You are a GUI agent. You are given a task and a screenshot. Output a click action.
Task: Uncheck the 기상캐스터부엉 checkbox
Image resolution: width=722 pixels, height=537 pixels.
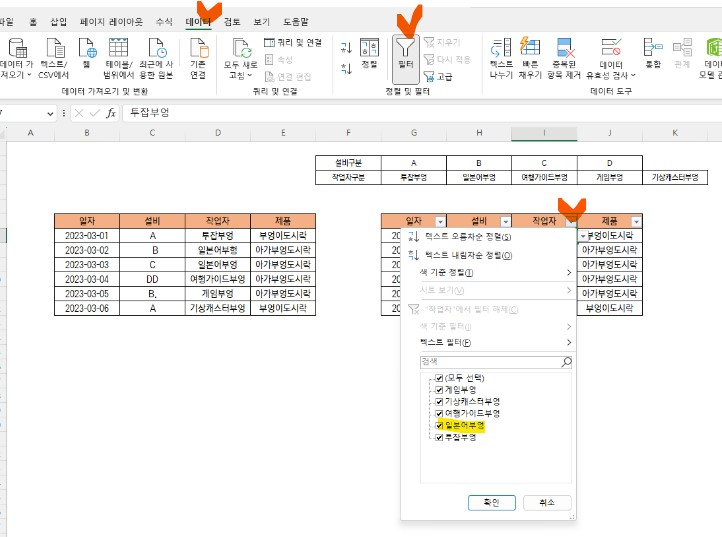(439, 402)
